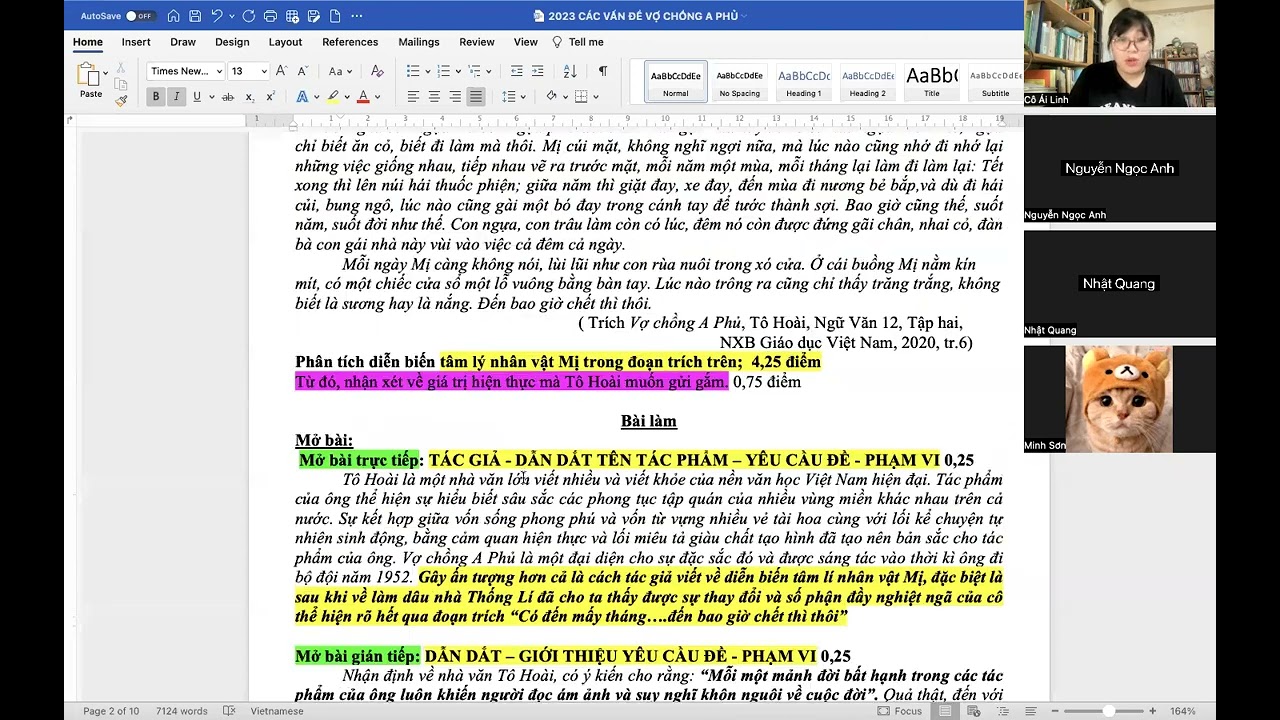Apply the Title style
The width and height of the screenshot is (1280, 720).
(931, 82)
